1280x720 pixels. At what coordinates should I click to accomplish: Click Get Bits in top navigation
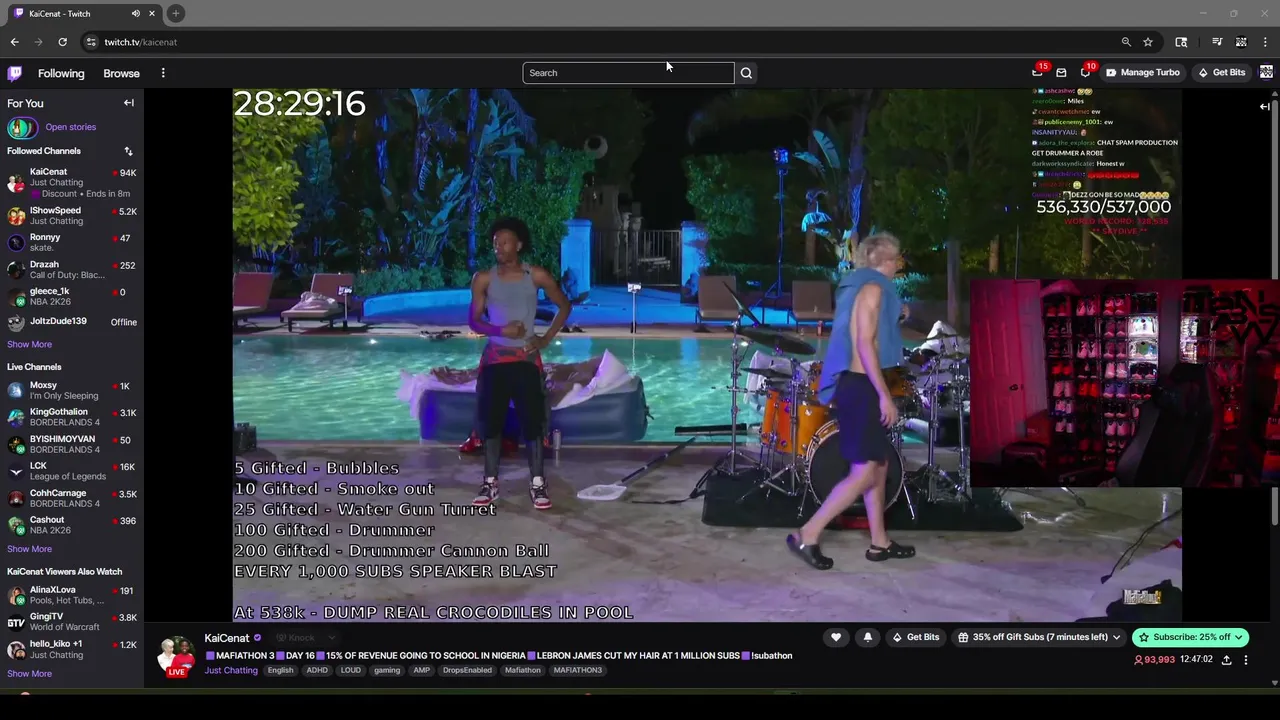(x=1222, y=72)
